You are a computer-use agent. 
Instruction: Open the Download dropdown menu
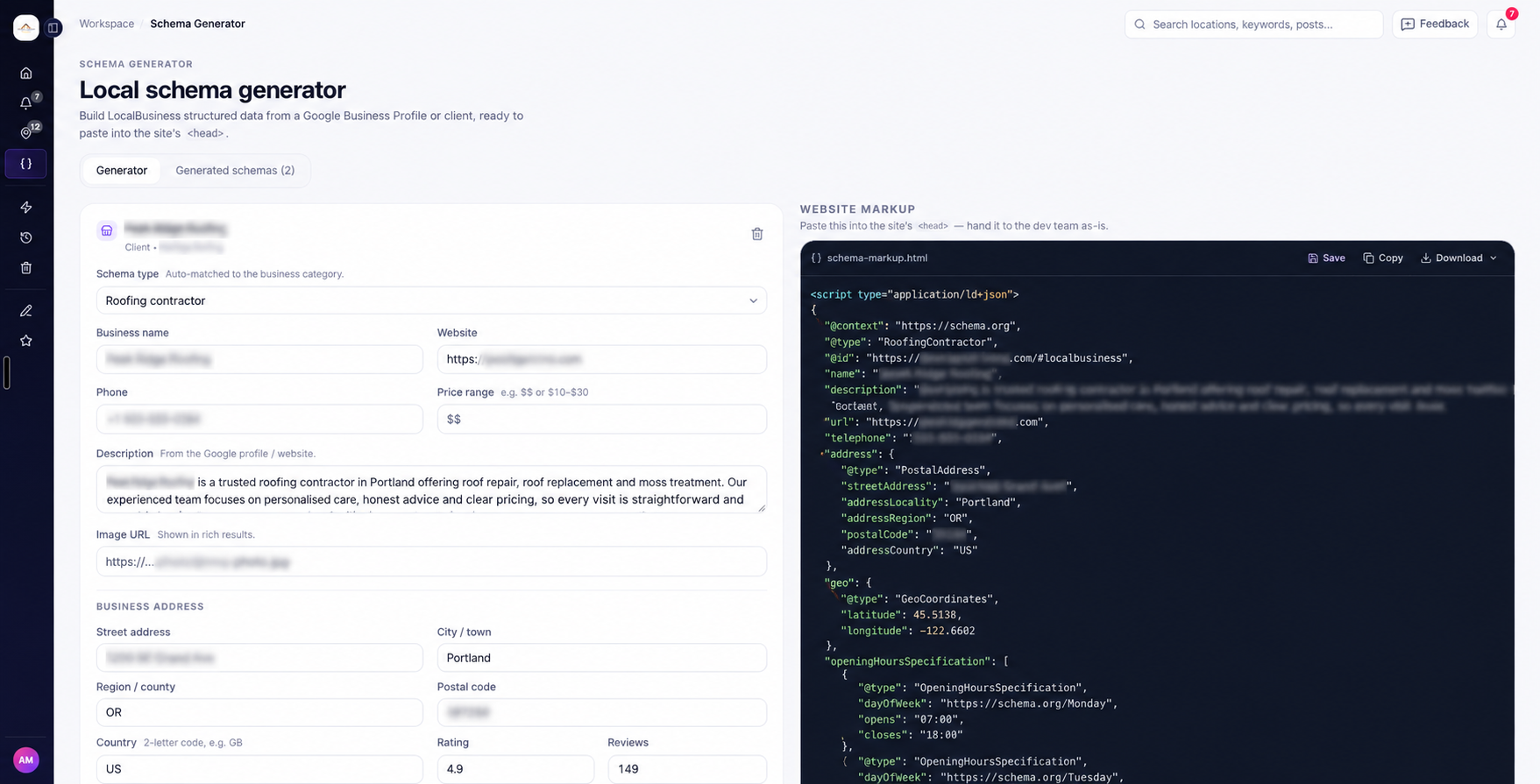tap(1458, 258)
